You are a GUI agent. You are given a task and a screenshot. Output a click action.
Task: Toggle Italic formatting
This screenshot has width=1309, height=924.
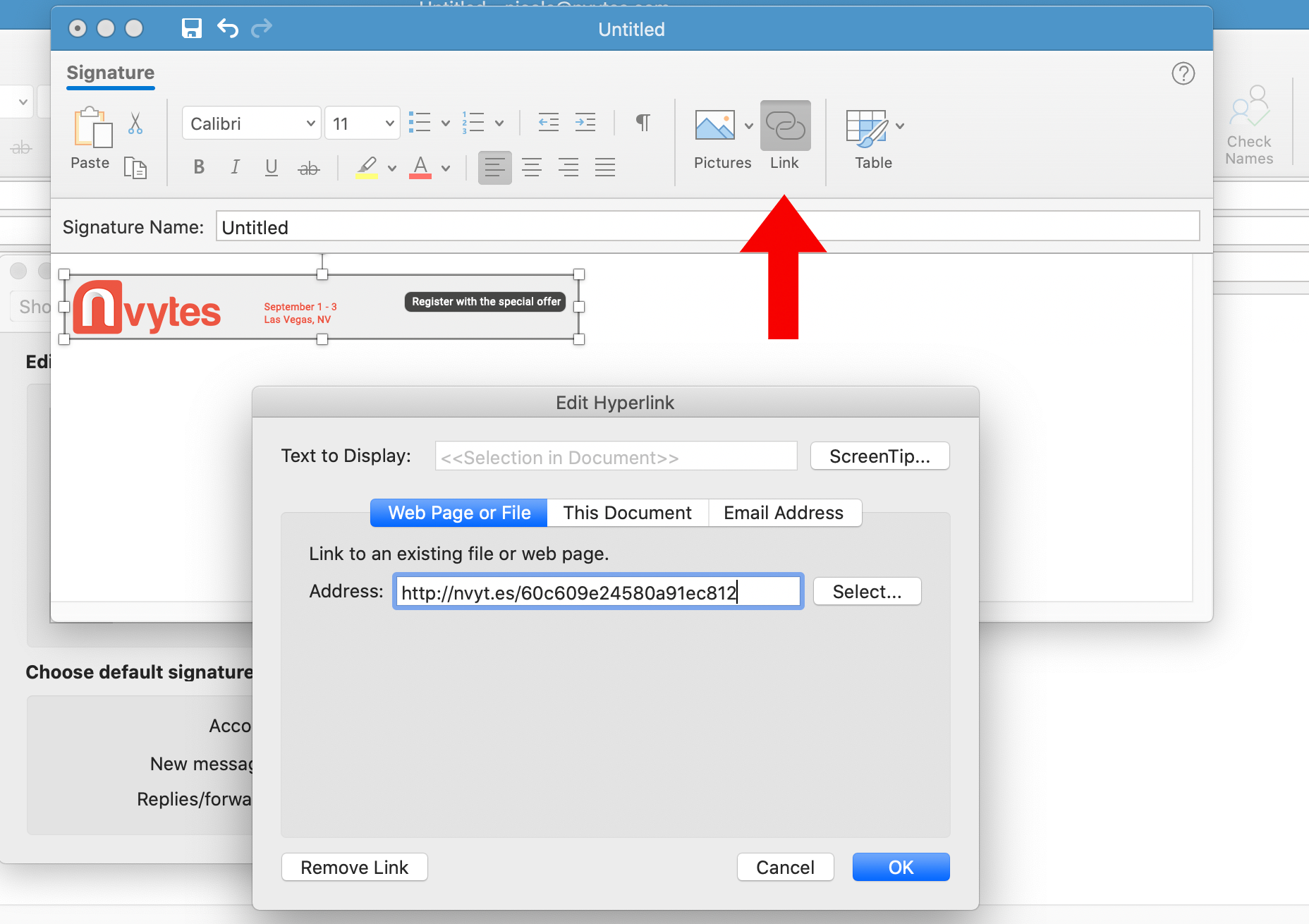tap(235, 167)
